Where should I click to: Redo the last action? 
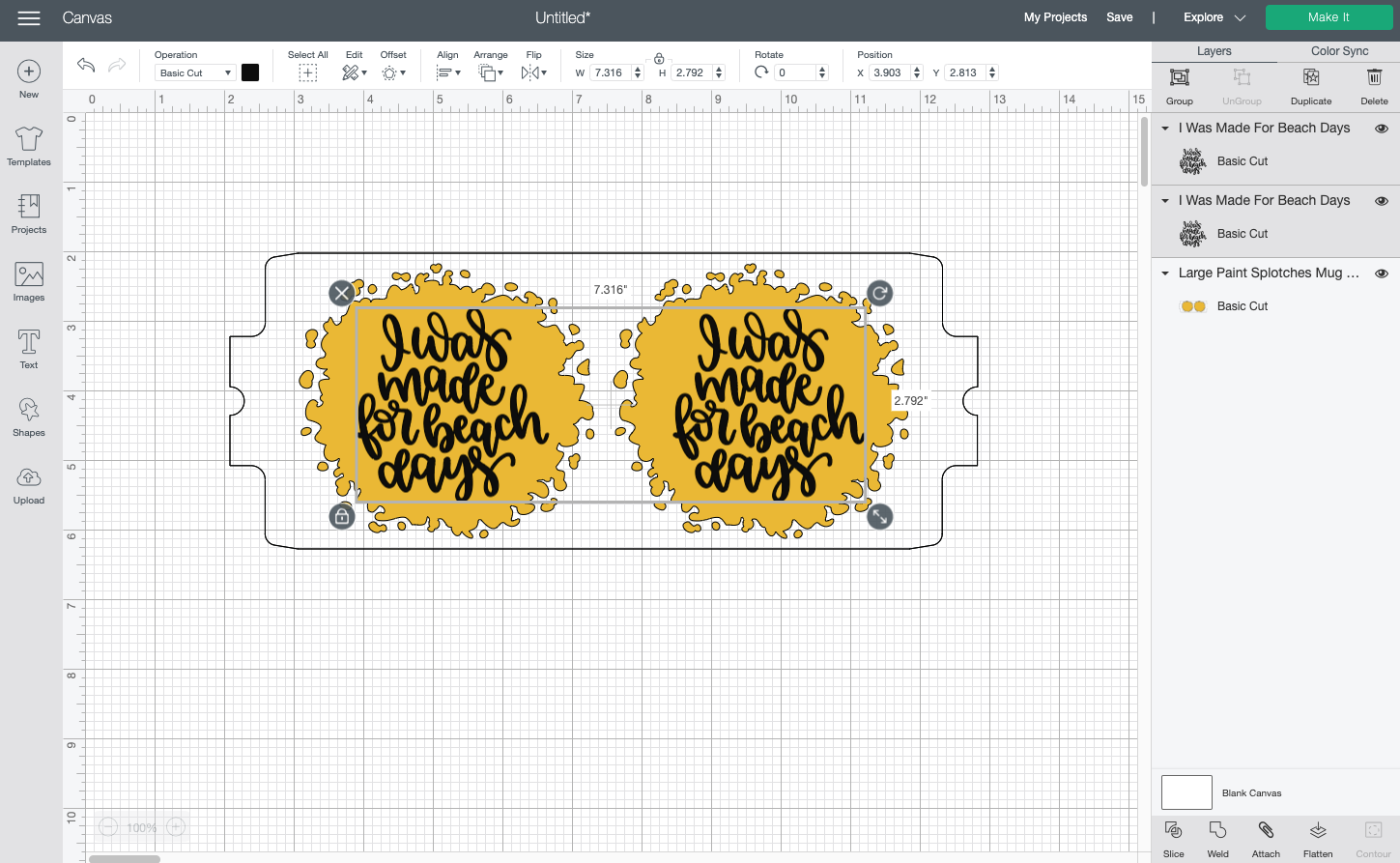(117, 65)
